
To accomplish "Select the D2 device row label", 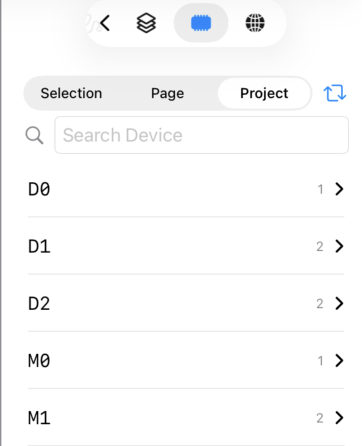I will (x=39, y=304).
